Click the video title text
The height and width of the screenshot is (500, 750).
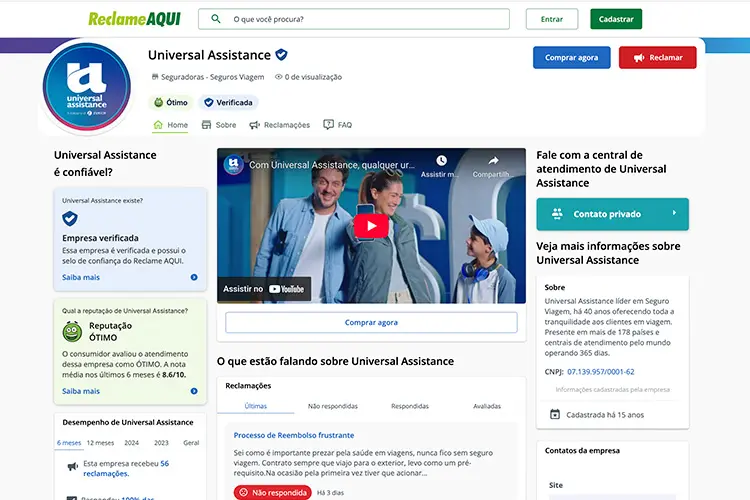tap(331, 165)
